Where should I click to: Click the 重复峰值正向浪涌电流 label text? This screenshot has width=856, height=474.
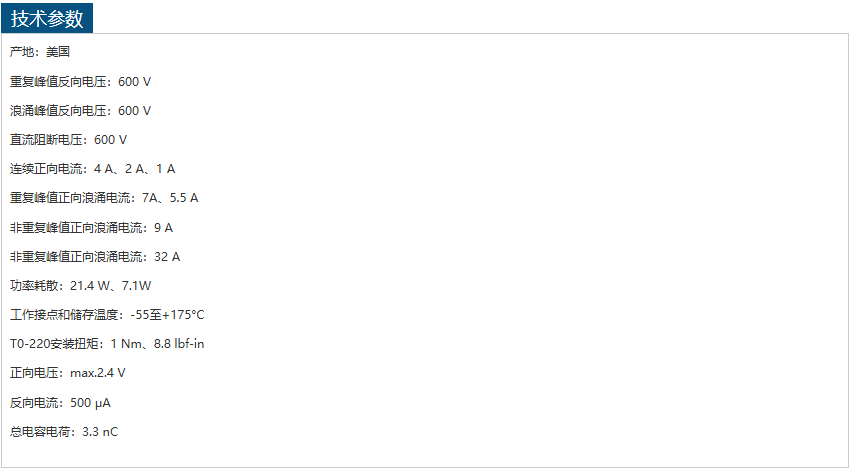point(70,198)
